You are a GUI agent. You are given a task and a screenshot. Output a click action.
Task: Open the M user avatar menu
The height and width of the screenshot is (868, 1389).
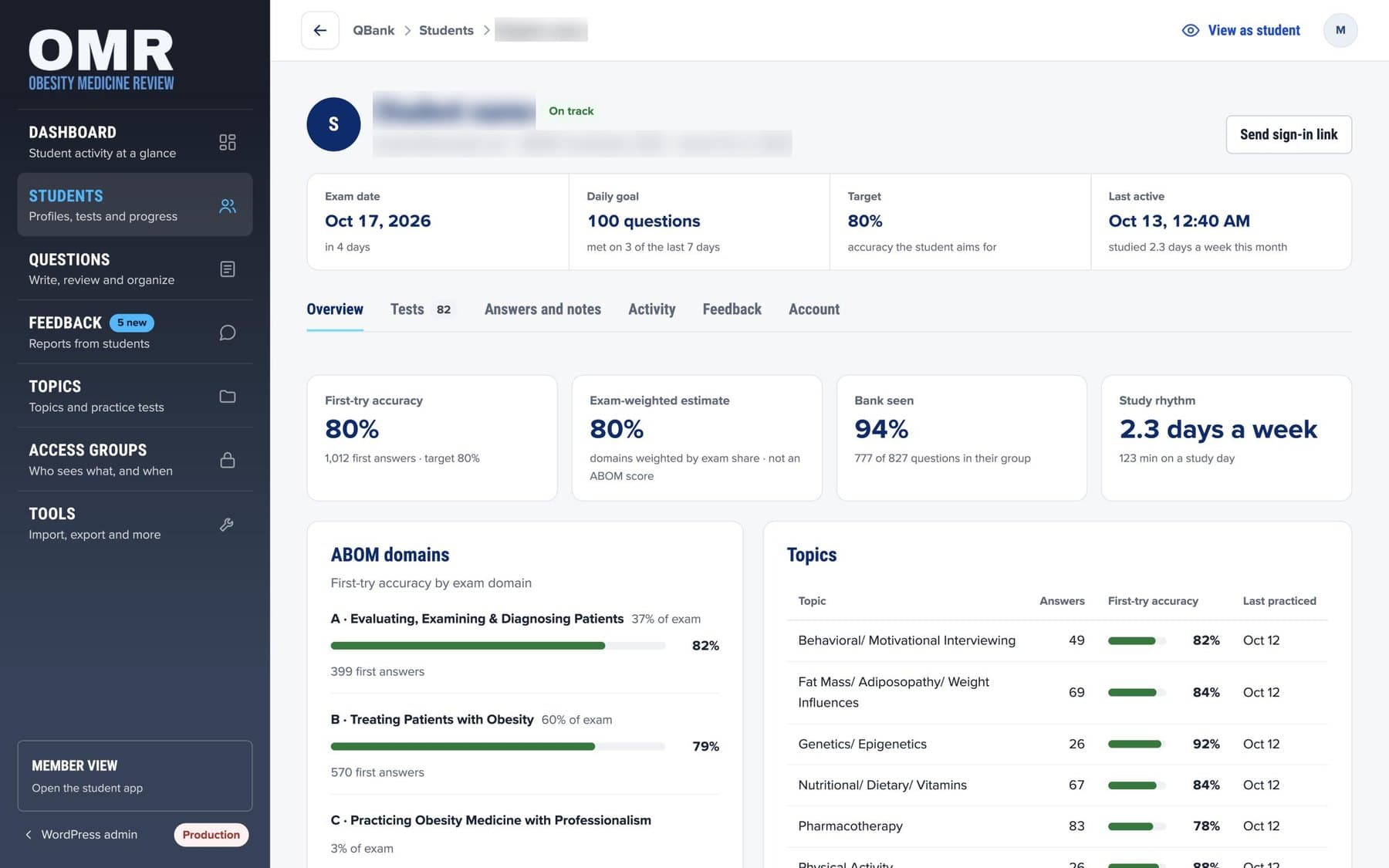pos(1340,30)
